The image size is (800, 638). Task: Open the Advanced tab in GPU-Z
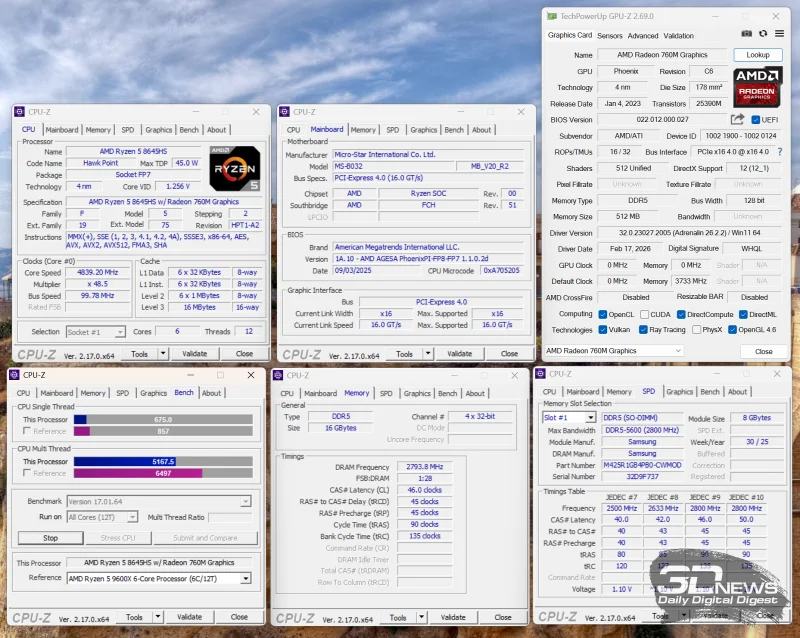pyautogui.click(x=642, y=36)
